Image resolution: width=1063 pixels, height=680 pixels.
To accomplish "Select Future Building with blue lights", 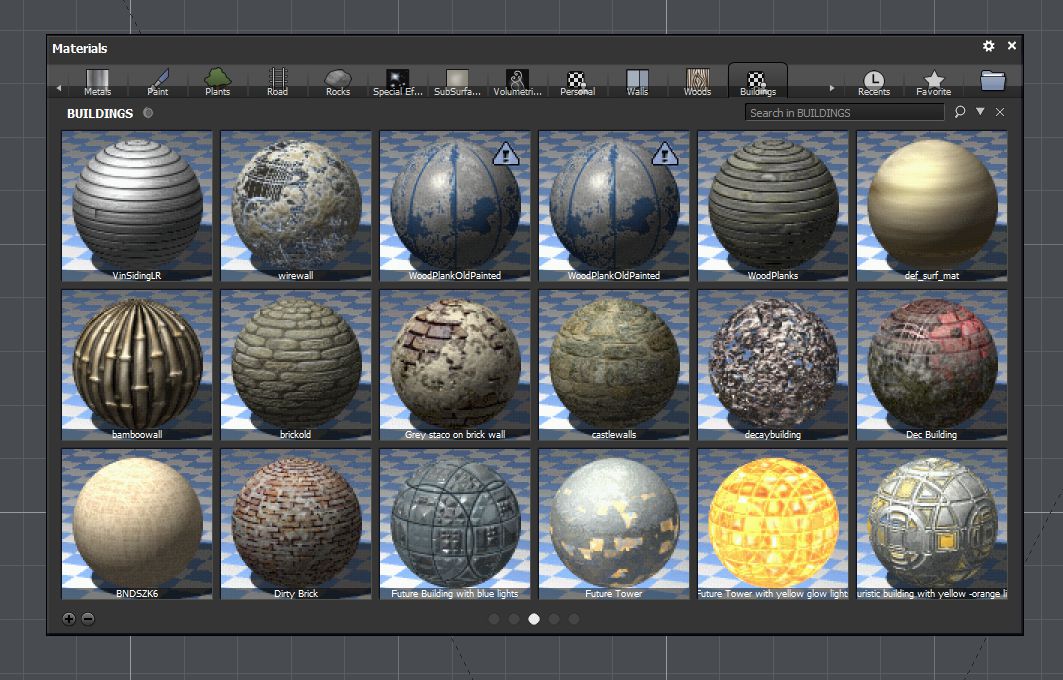I will [455, 524].
